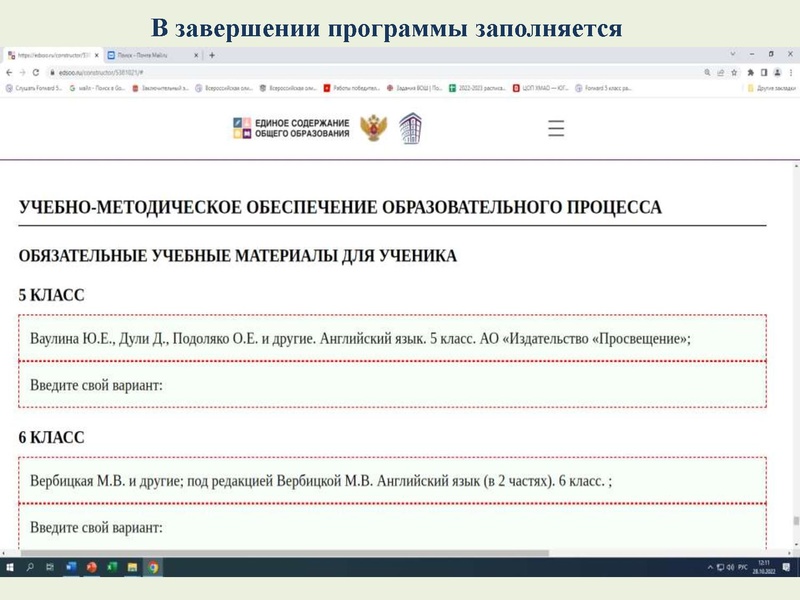Open the Chrome Extensions puzzle icon

click(752, 73)
